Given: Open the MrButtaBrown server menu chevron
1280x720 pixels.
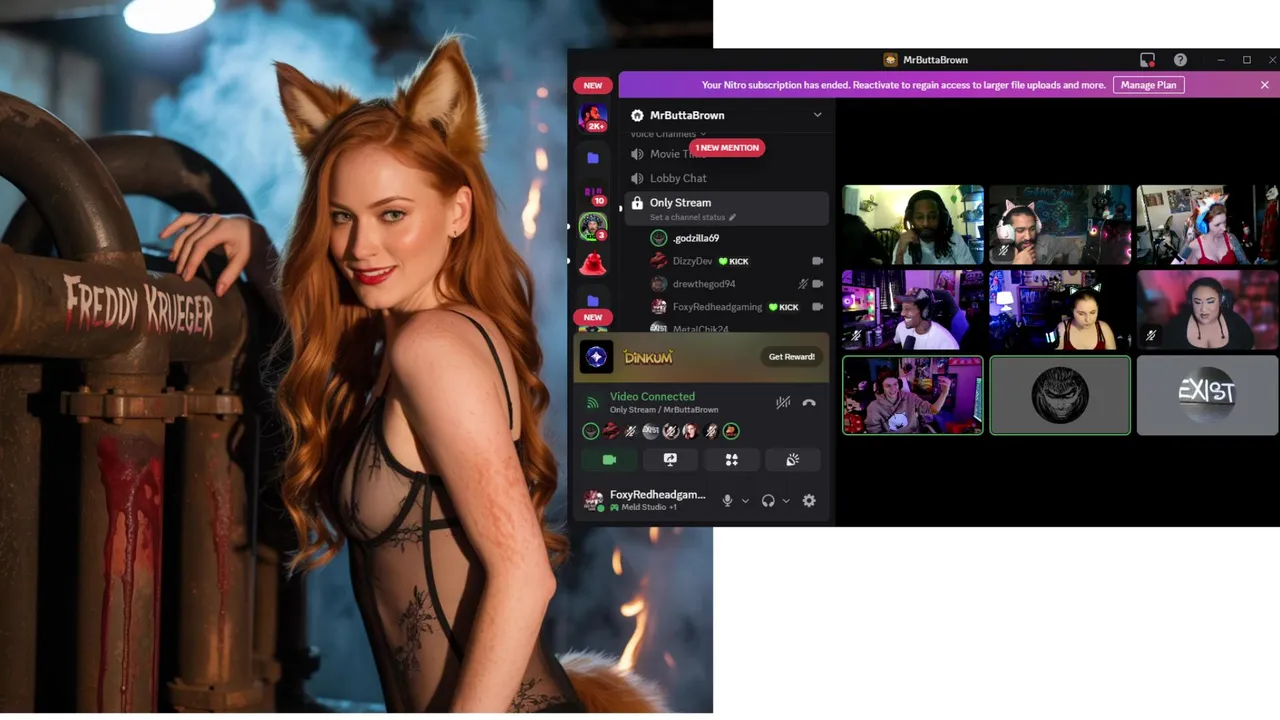Looking at the screenshot, I should pos(817,115).
